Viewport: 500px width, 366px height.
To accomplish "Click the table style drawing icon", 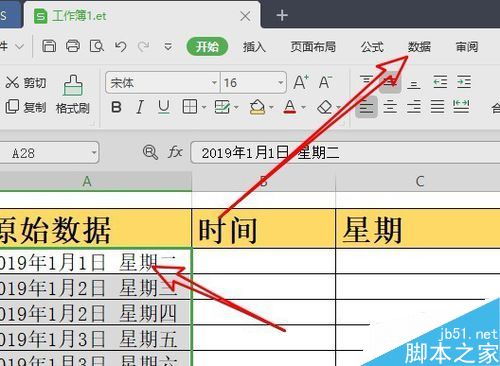I will [222, 107].
